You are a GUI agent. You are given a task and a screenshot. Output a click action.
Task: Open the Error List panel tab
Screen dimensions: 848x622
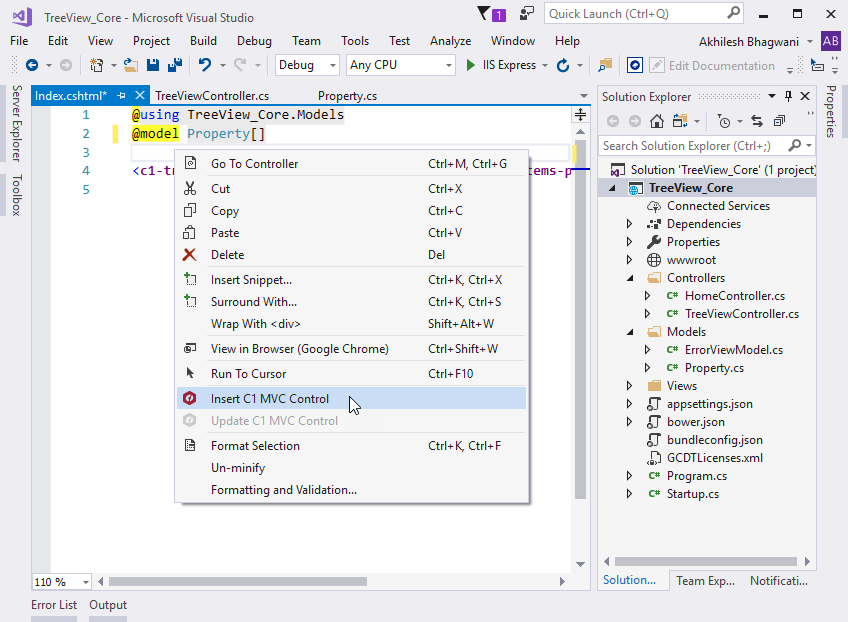coord(54,605)
